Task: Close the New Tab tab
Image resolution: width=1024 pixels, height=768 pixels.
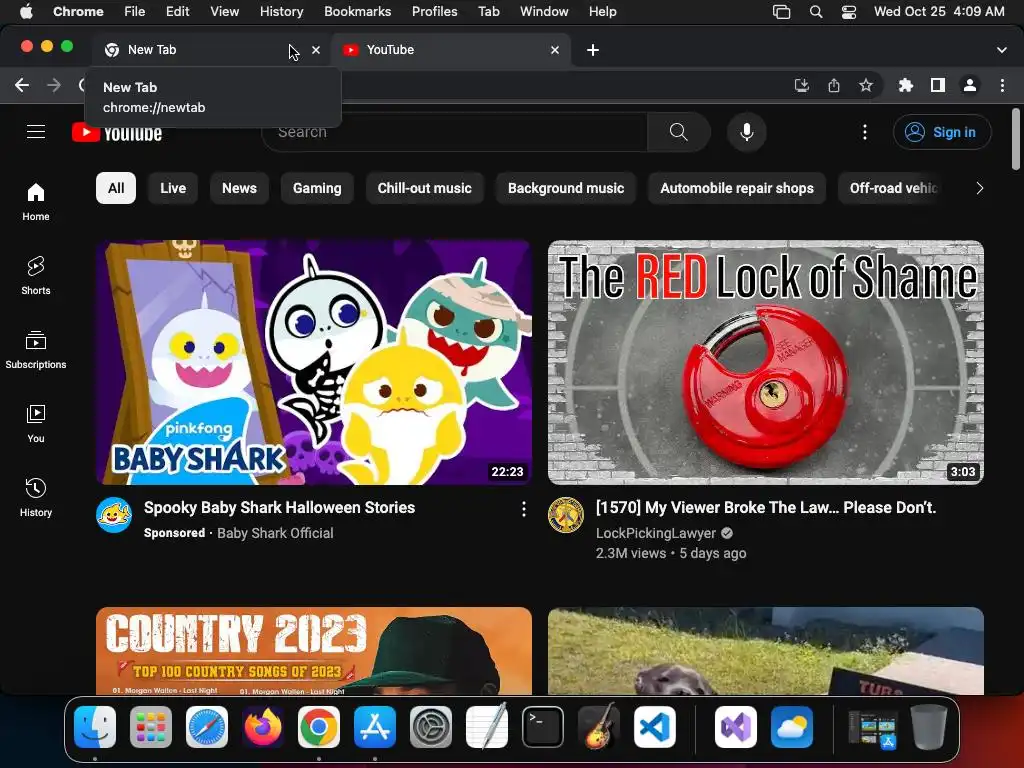Action: [316, 50]
